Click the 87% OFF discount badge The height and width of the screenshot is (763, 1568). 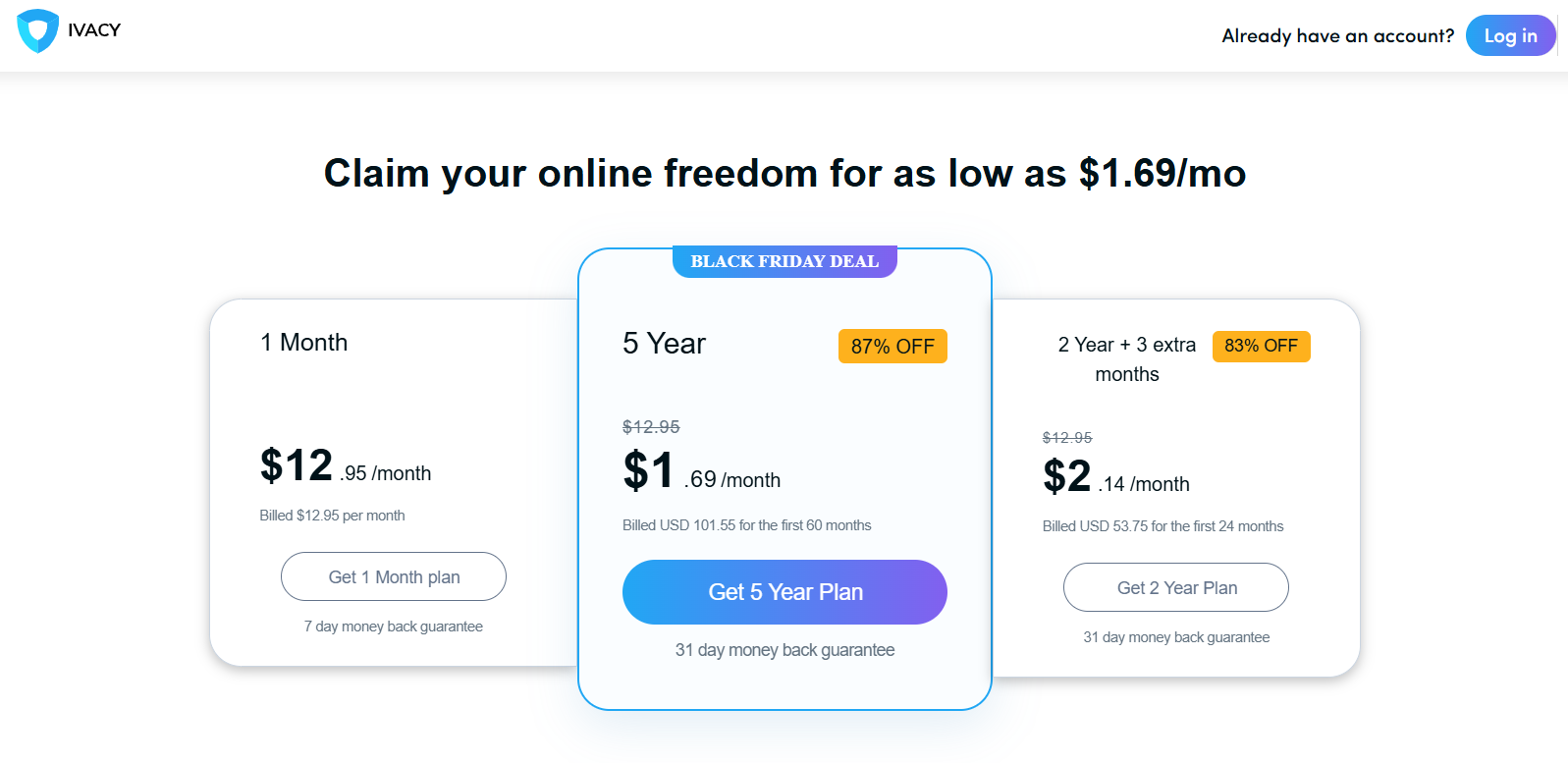click(892, 347)
